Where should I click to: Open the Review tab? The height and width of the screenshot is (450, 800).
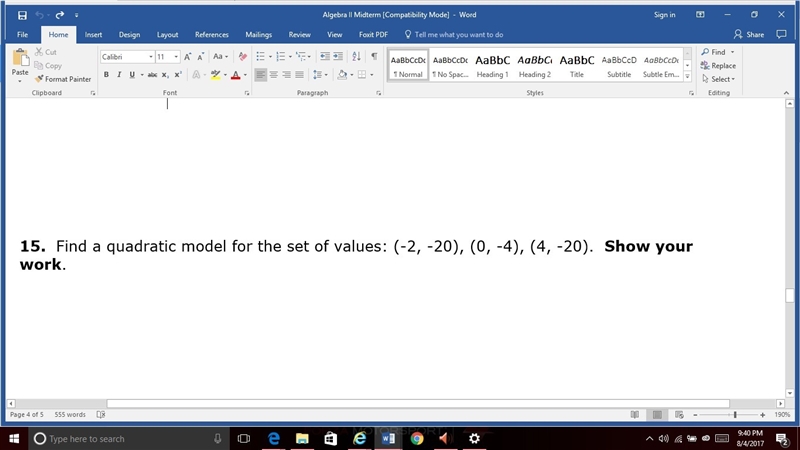click(299, 35)
